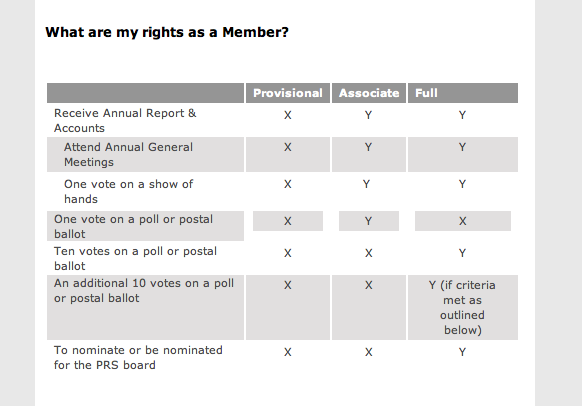
Task: Click 'One vote on a poll or postal ballot' label
Action: (133, 226)
